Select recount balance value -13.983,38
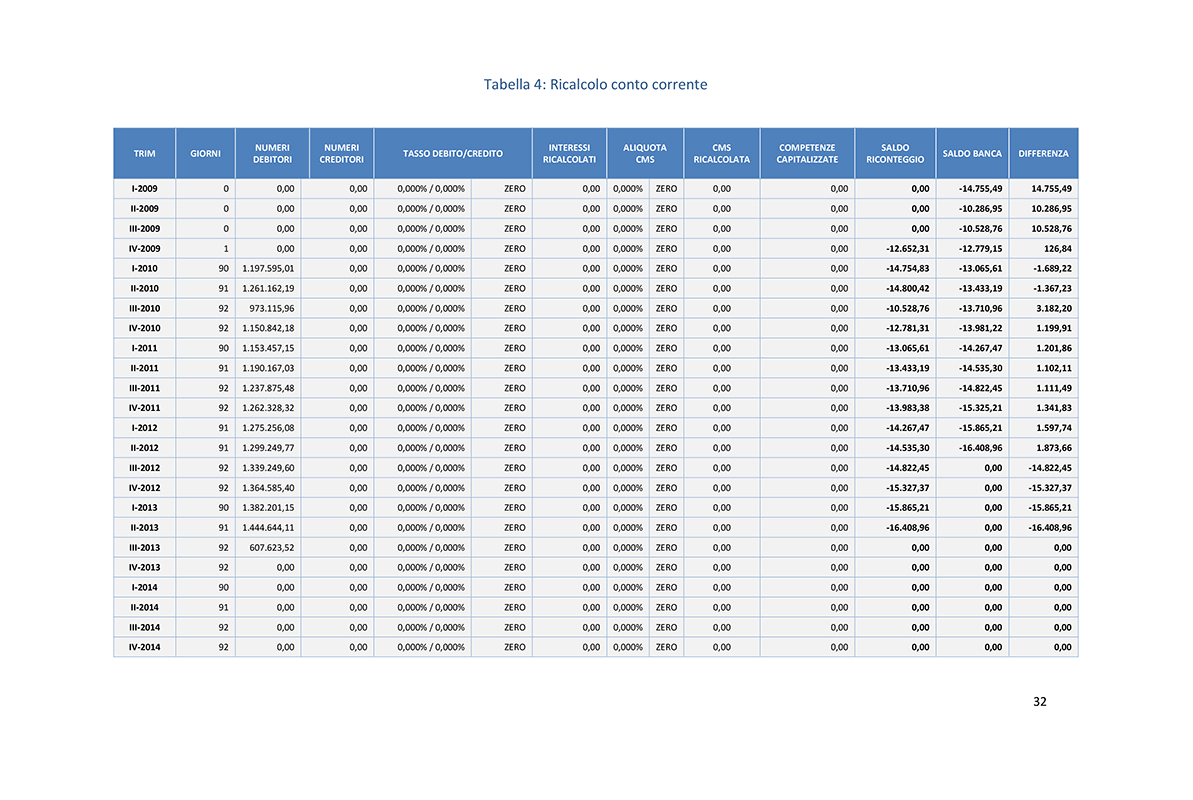This screenshot has height=800, width=1193. (x=908, y=408)
